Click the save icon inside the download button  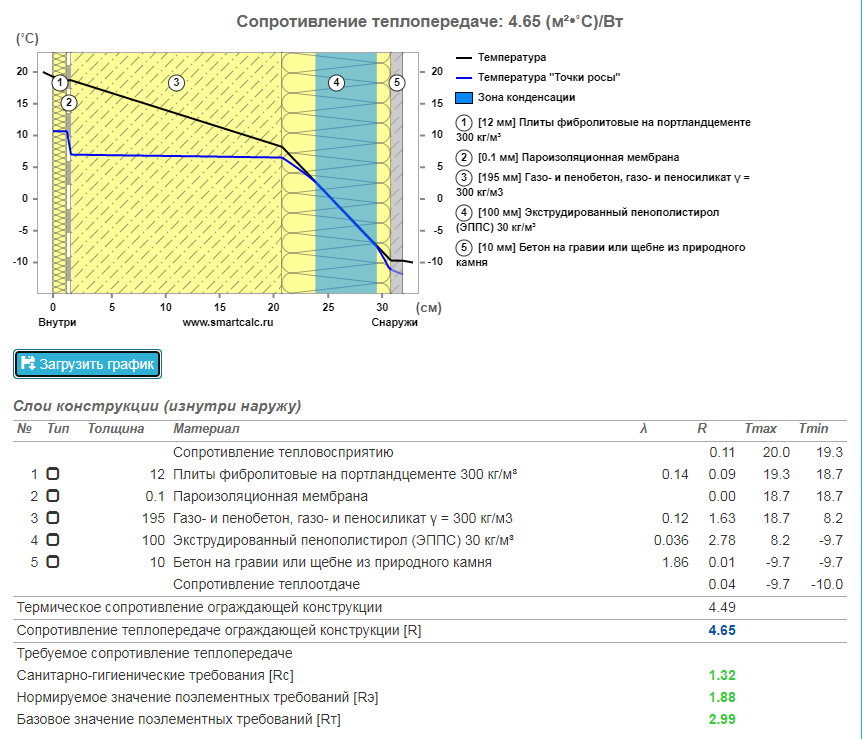point(28,363)
